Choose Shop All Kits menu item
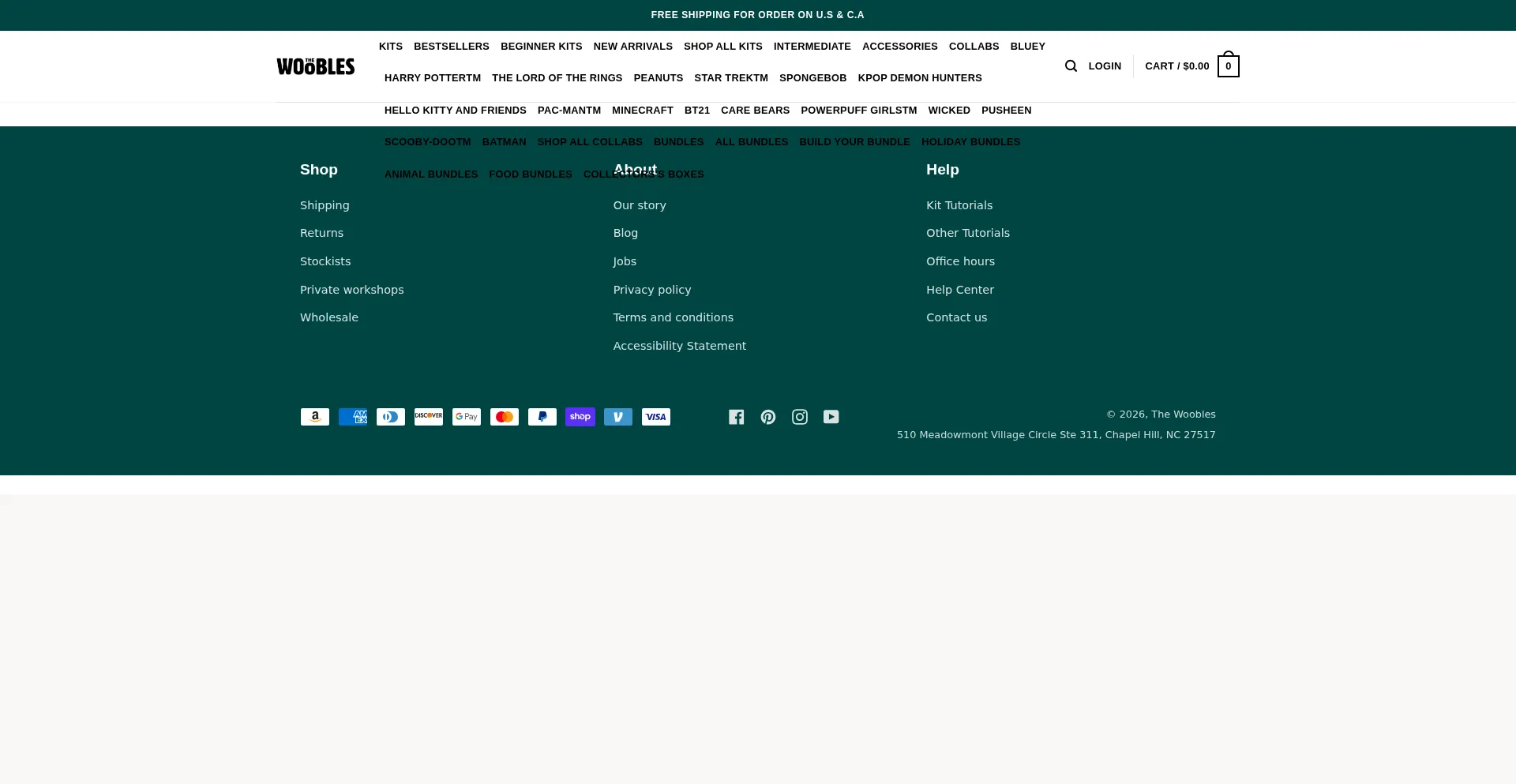Screen dimensions: 1516x784 click(x=723, y=47)
